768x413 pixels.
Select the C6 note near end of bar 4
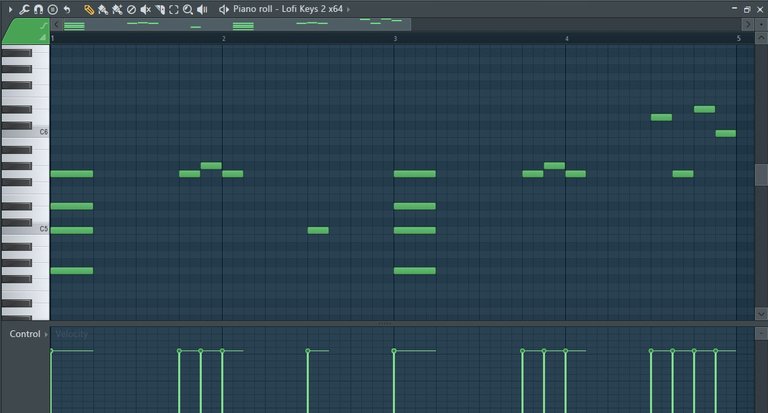pyautogui.click(x=725, y=133)
